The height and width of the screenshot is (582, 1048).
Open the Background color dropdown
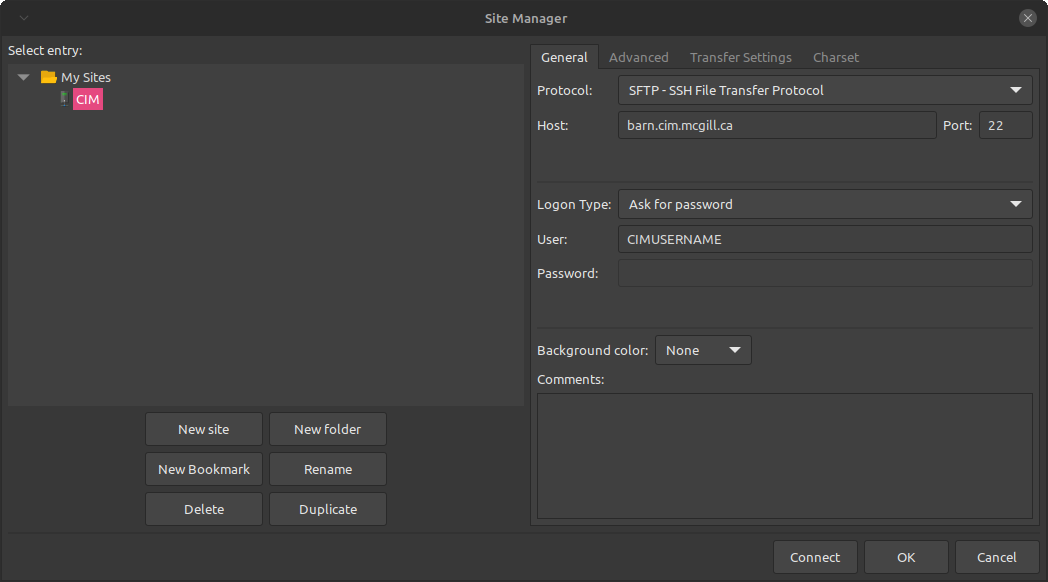pos(702,350)
